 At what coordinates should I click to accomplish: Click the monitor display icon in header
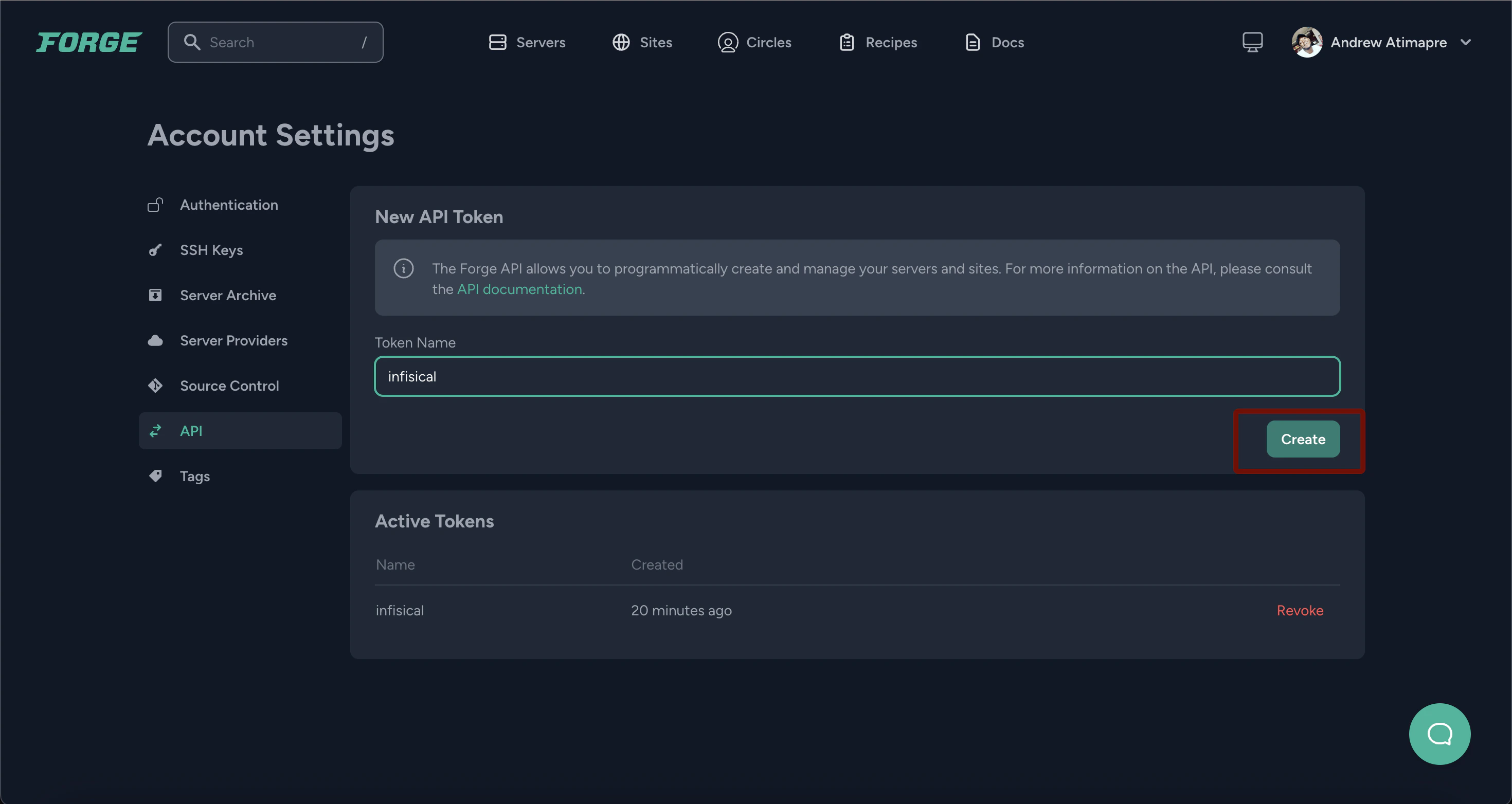[x=1252, y=42]
